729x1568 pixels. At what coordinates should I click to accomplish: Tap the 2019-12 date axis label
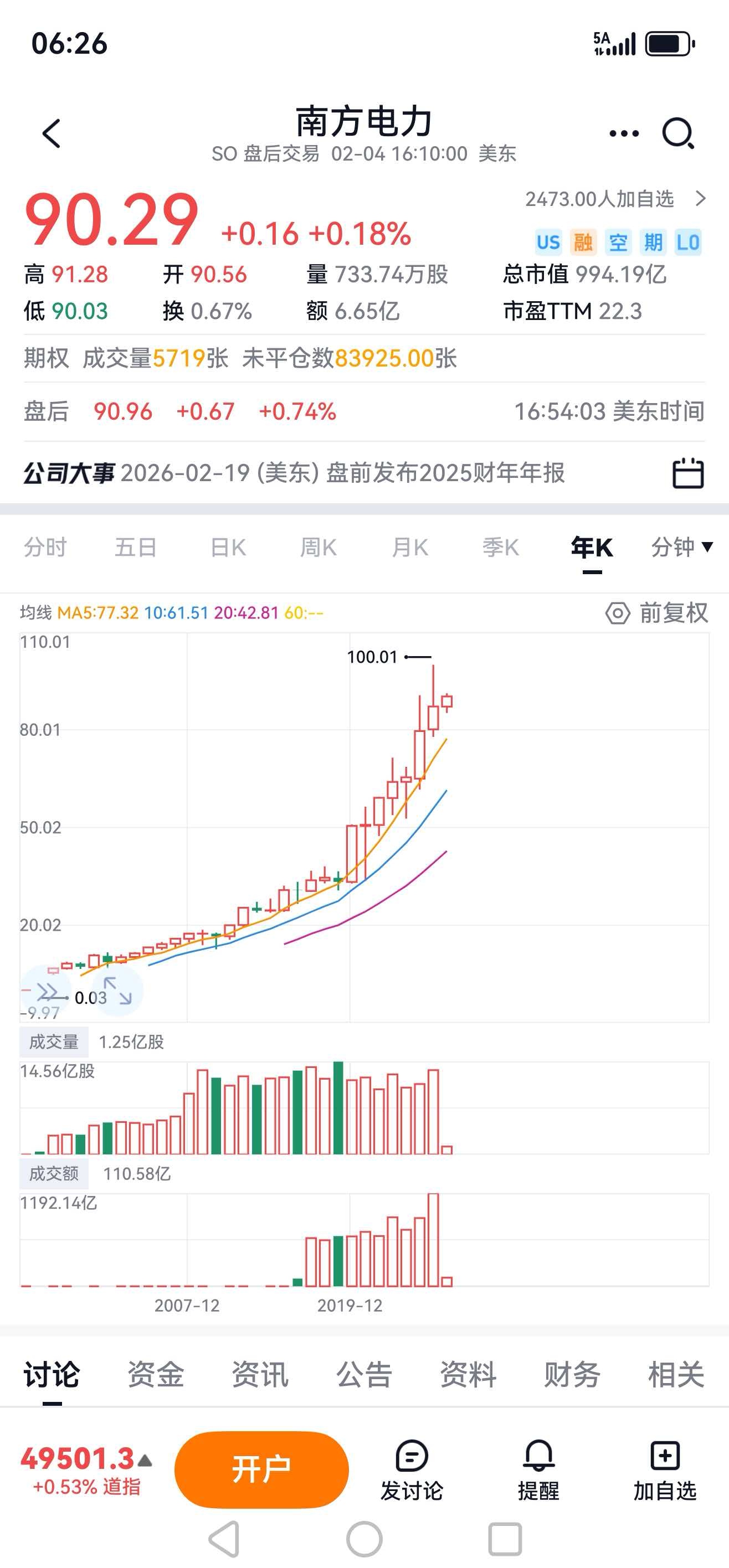coord(350,1305)
